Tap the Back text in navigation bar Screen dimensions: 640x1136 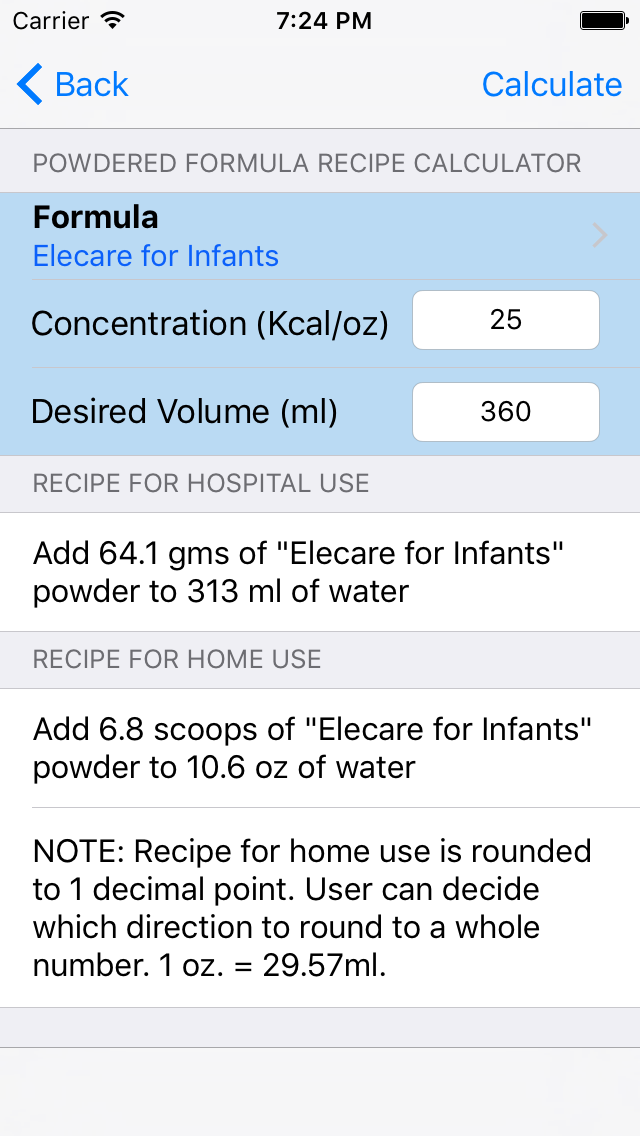click(x=91, y=85)
